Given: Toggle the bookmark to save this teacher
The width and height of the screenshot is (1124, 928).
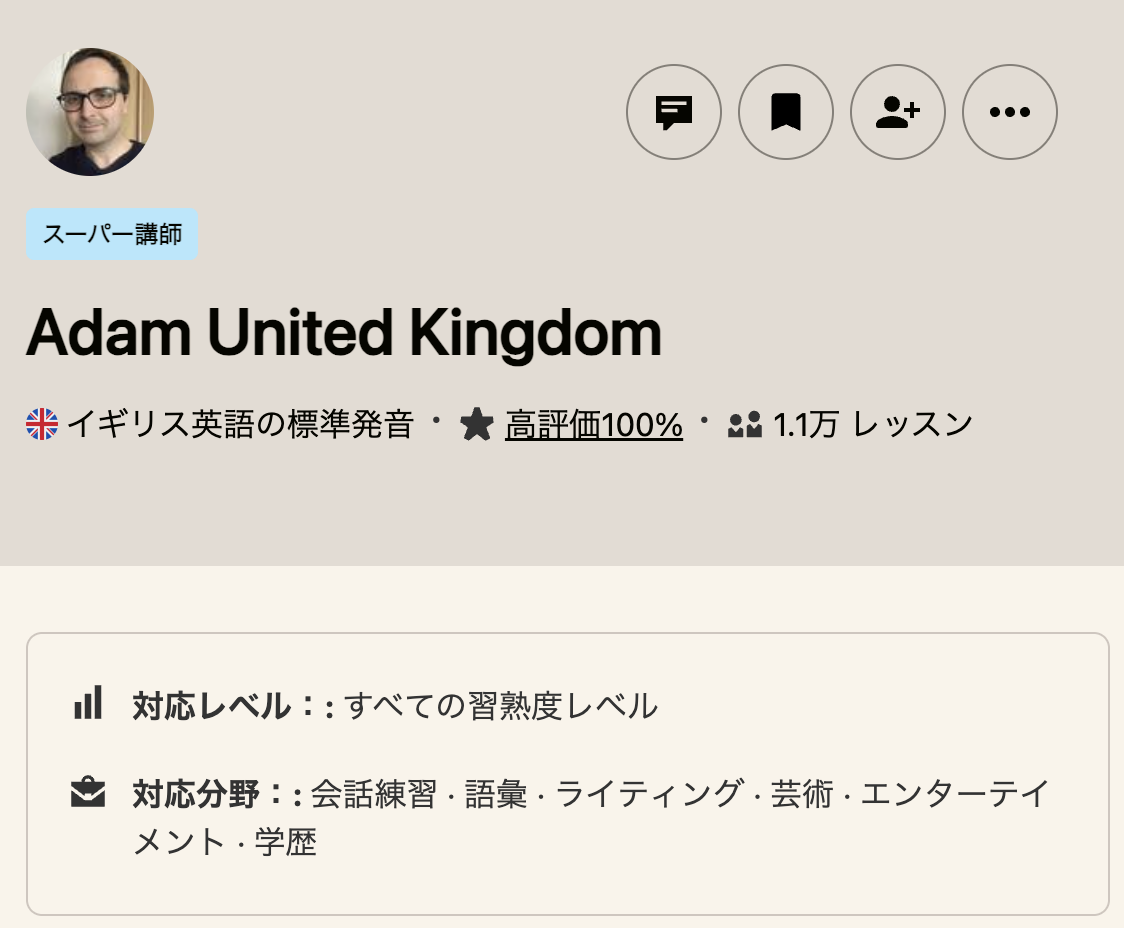Looking at the screenshot, I should (x=786, y=112).
